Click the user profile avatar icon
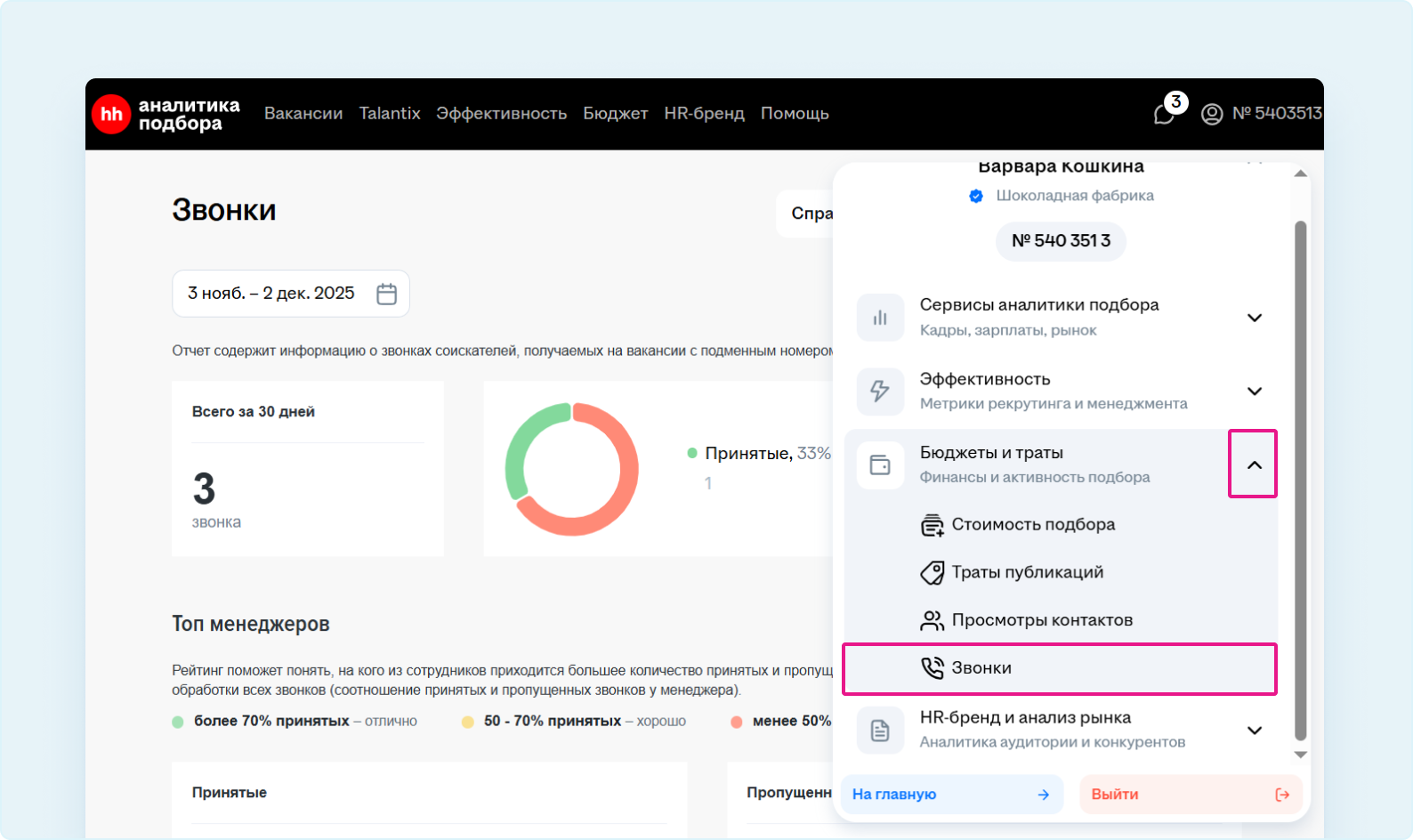The width and height of the screenshot is (1413, 840). click(x=1211, y=114)
